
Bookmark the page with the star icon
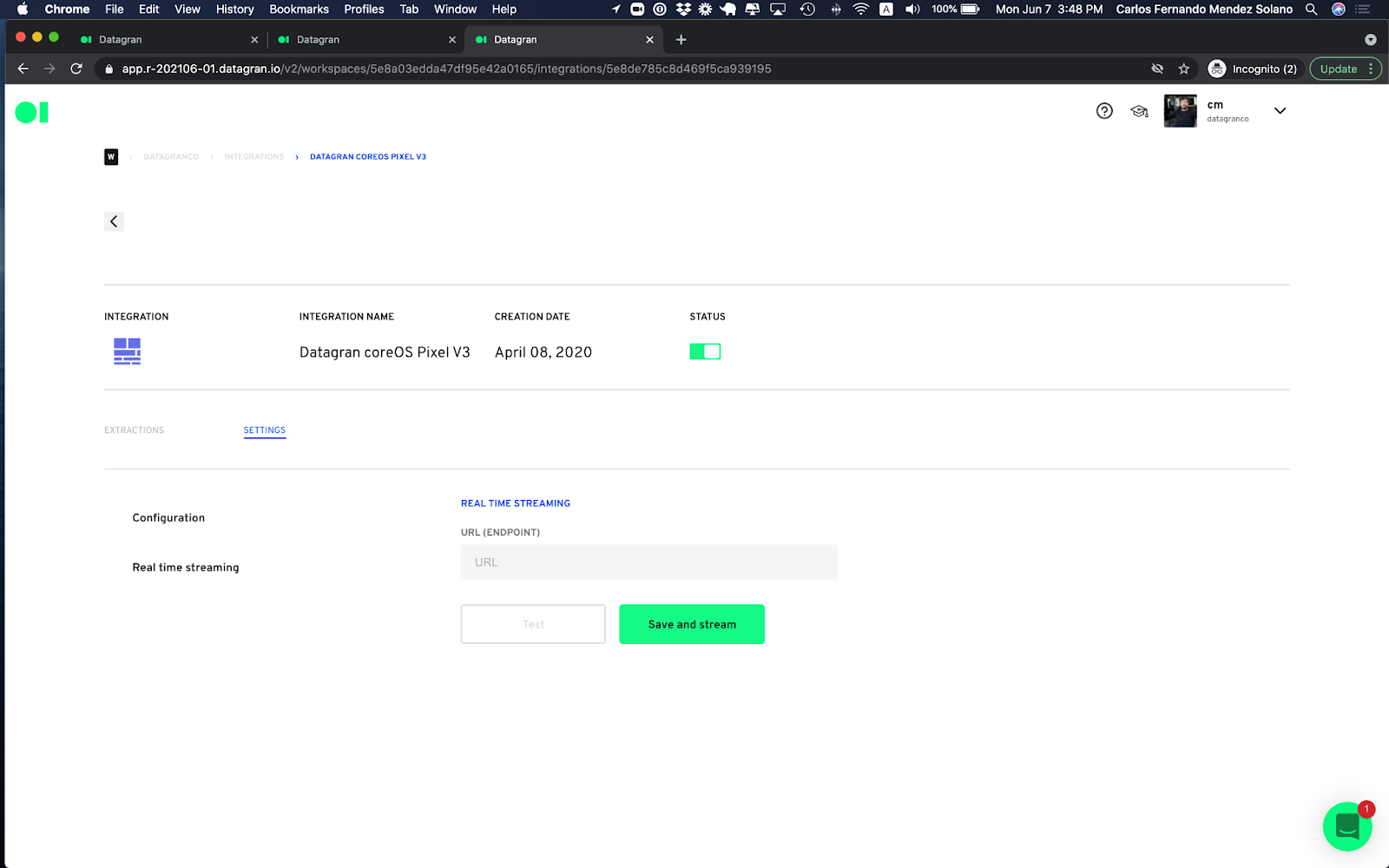[x=1183, y=69]
